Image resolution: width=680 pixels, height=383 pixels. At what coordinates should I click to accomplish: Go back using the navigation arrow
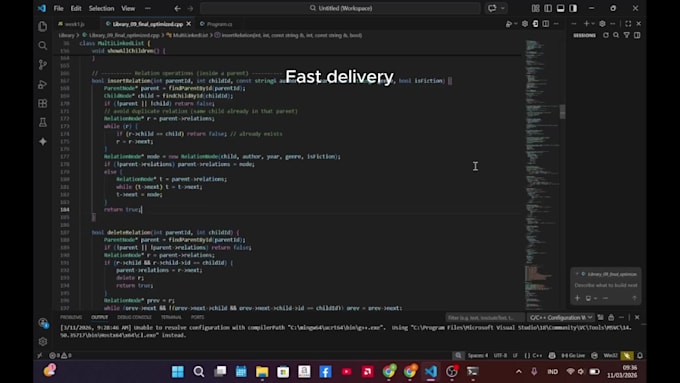coord(177,8)
